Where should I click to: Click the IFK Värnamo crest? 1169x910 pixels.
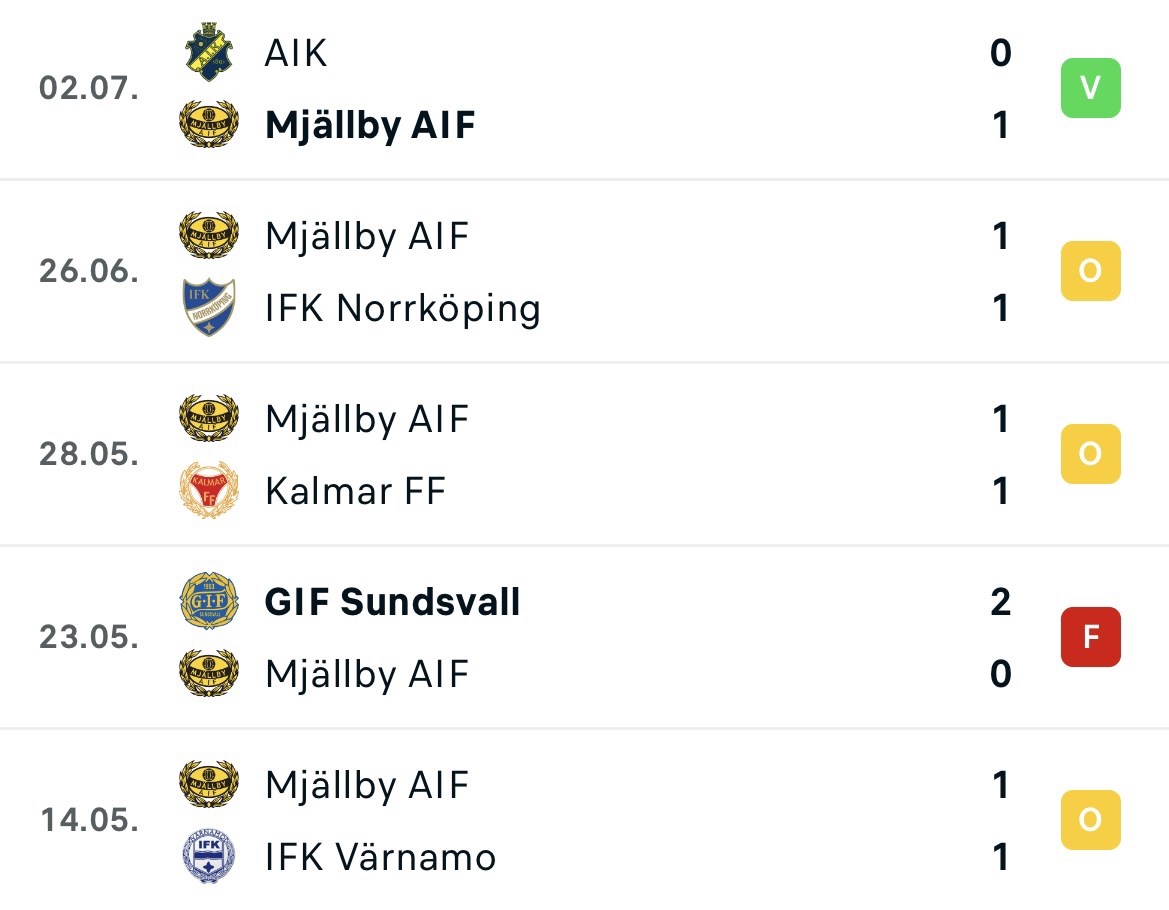pos(209,856)
